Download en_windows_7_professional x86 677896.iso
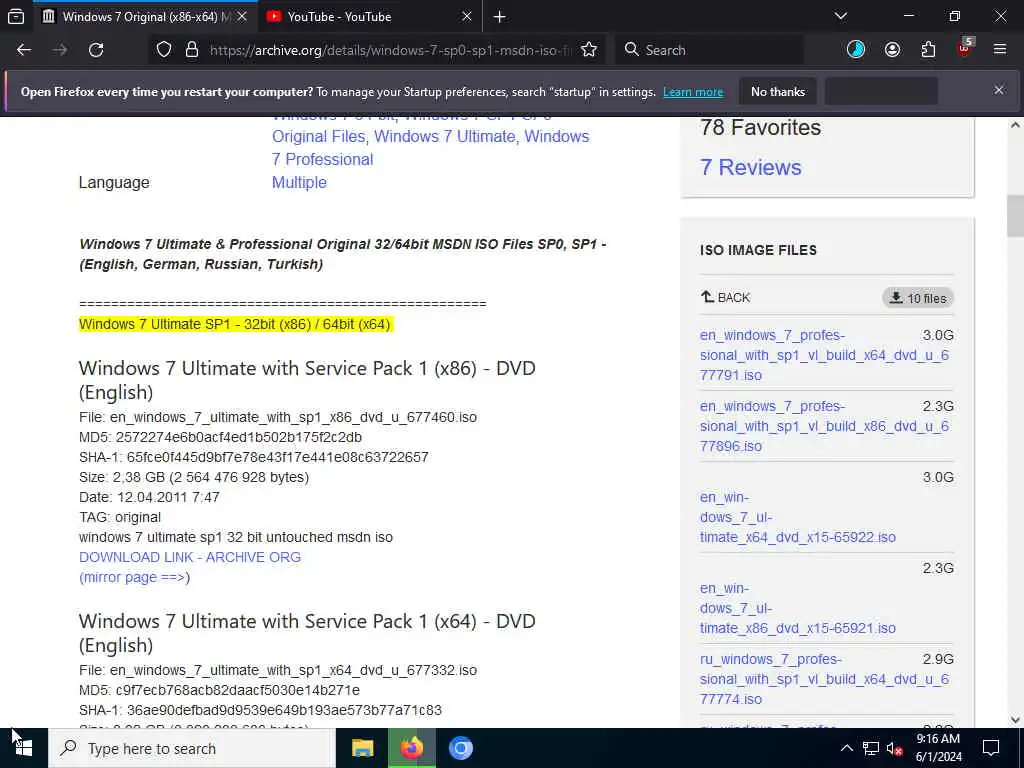Image resolution: width=1024 pixels, height=768 pixels. tap(824, 426)
